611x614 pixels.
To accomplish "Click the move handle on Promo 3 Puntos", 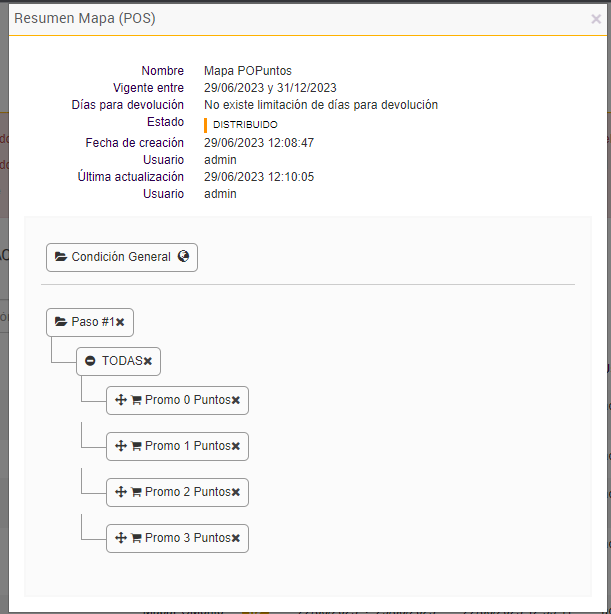I will [x=121, y=538].
